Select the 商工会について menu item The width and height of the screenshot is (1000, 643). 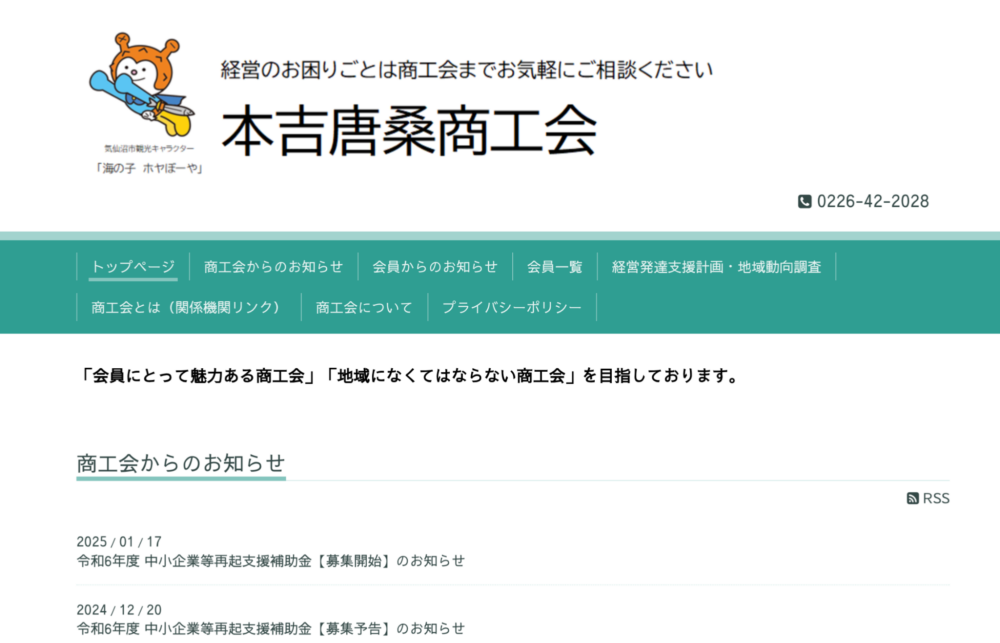coord(364,307)
